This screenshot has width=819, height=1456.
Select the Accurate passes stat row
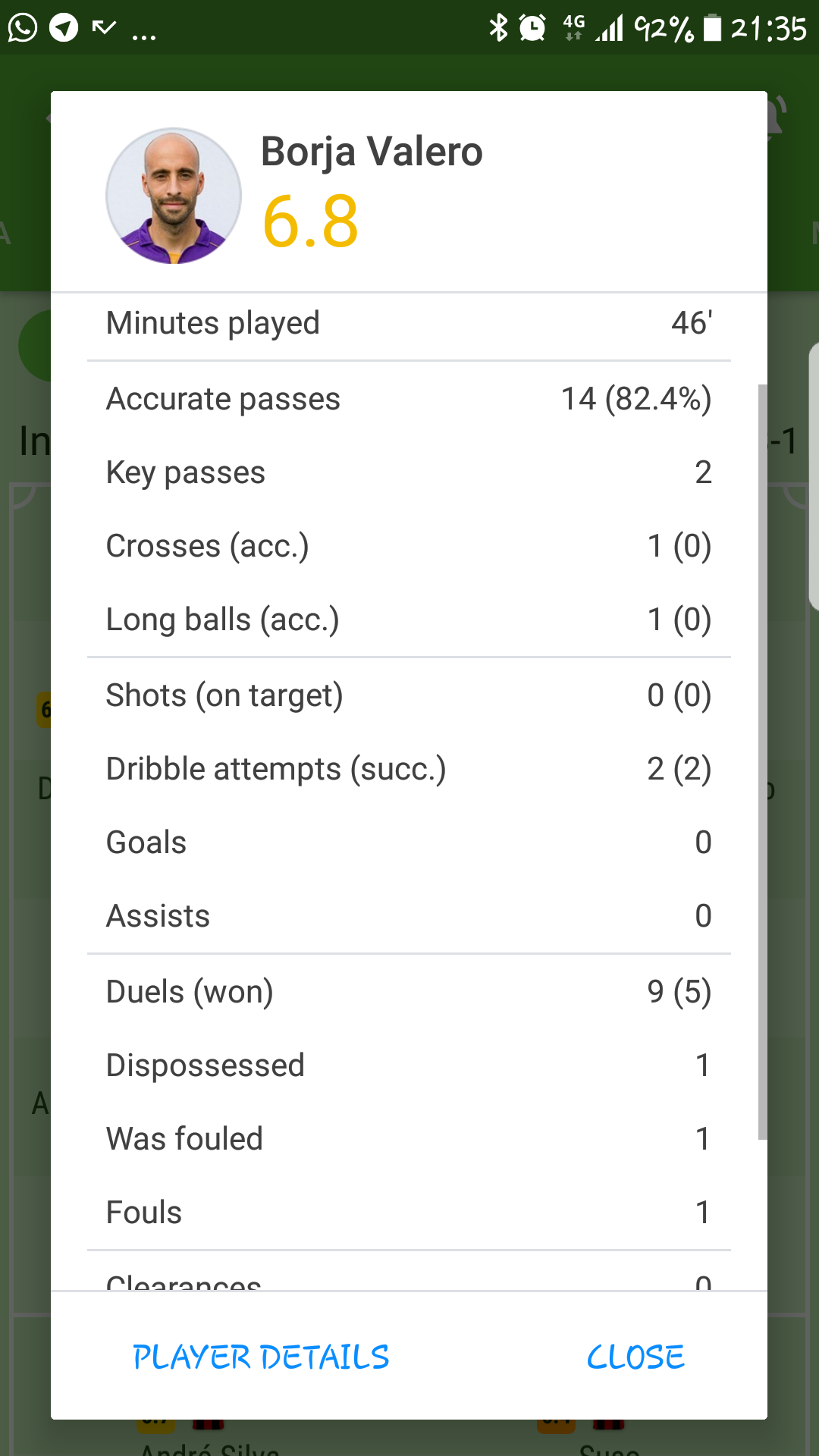click(409, 399)
